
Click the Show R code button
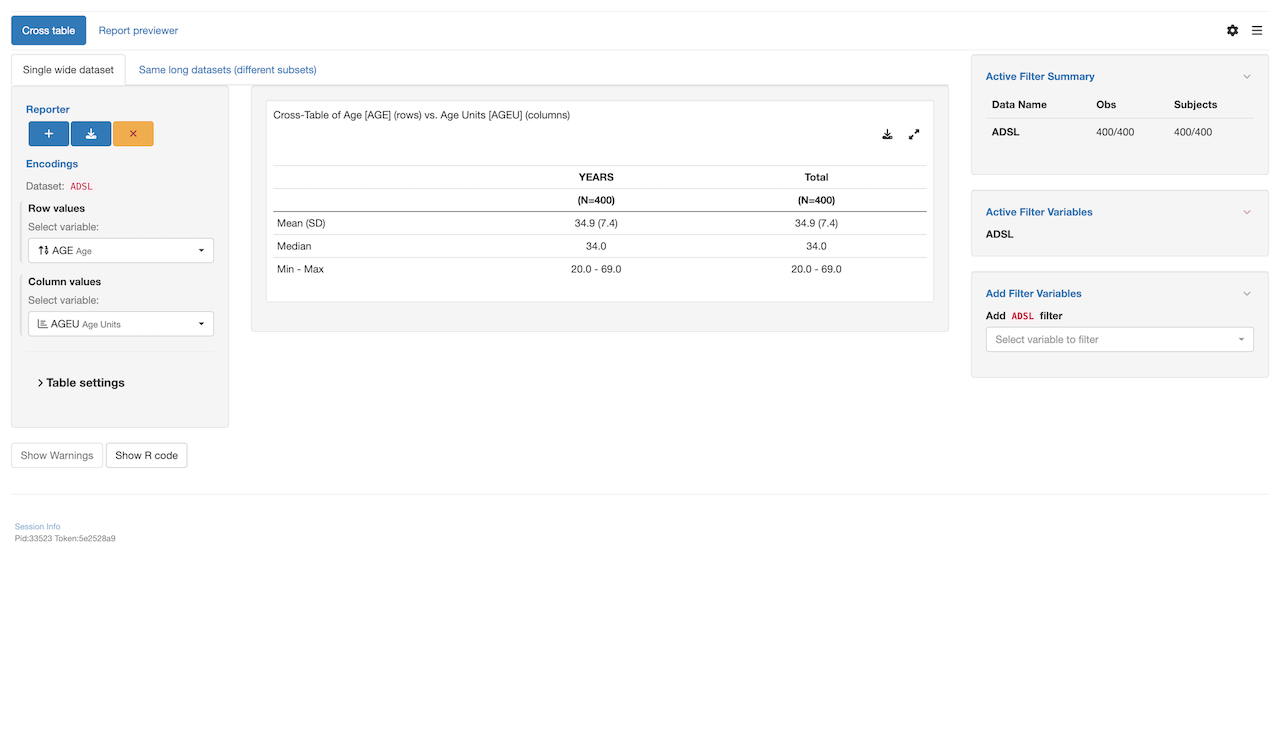146,456
